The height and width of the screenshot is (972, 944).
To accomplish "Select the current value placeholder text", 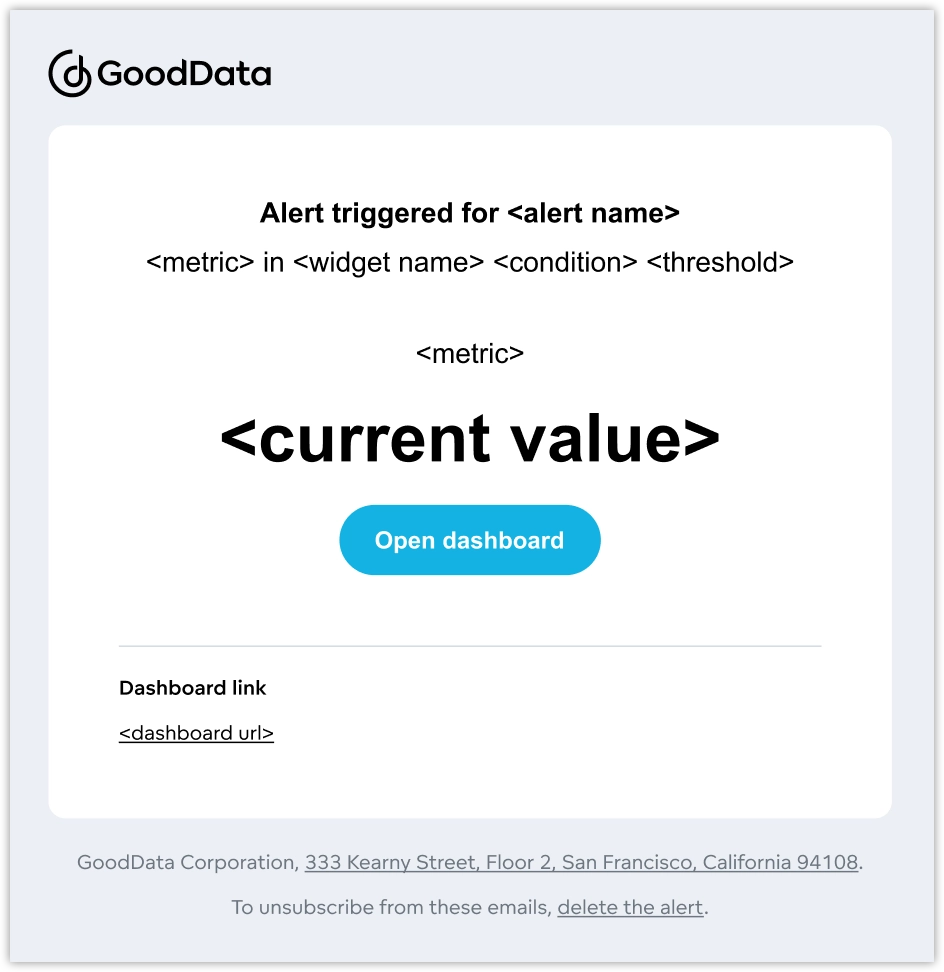I will pyautogui.click(x=470, y=437).
